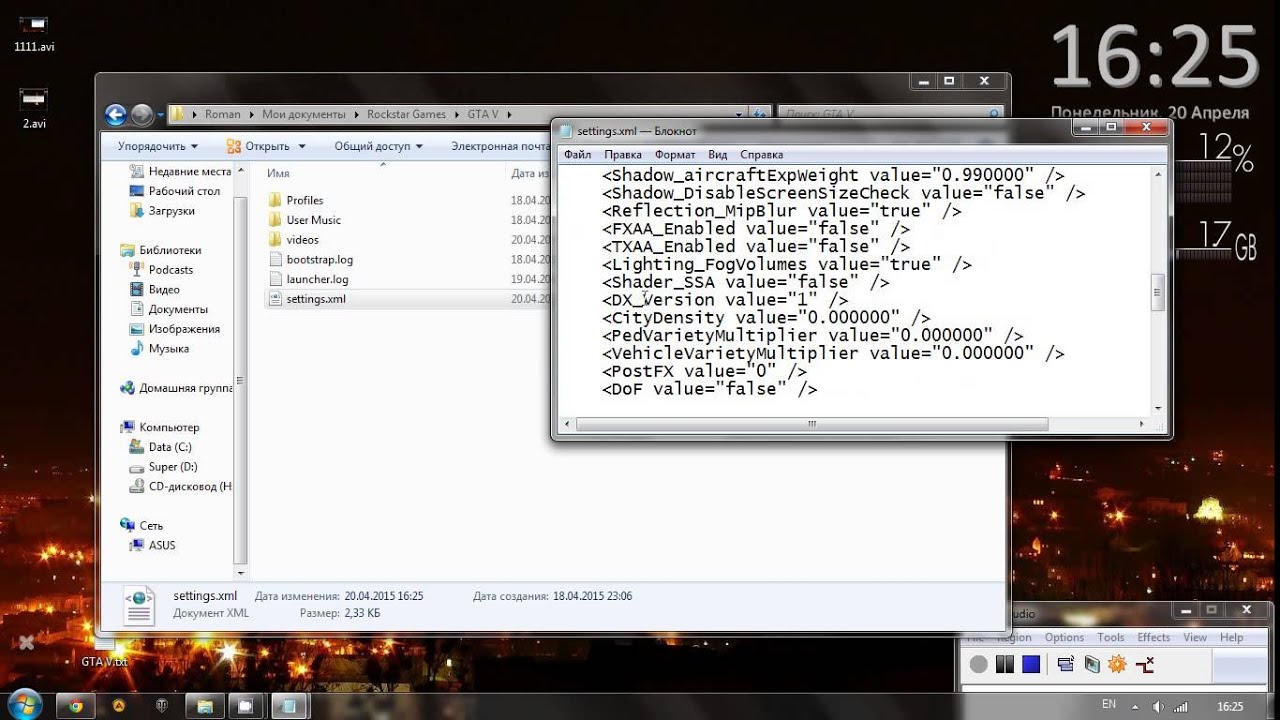Click recent locations arrow beside Forward button
Image resolution: width=1280 pixels, height=720 pixels.
[x=160, y=115]
